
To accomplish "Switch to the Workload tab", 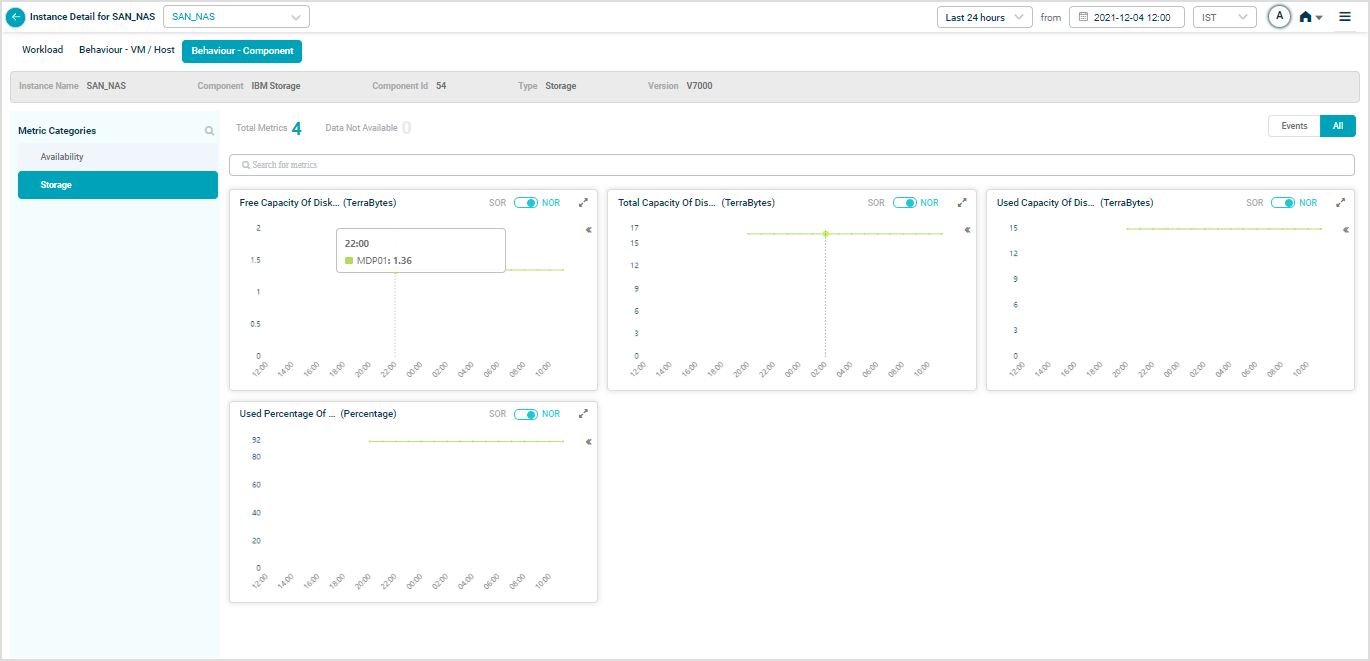I will pos(42,50).
